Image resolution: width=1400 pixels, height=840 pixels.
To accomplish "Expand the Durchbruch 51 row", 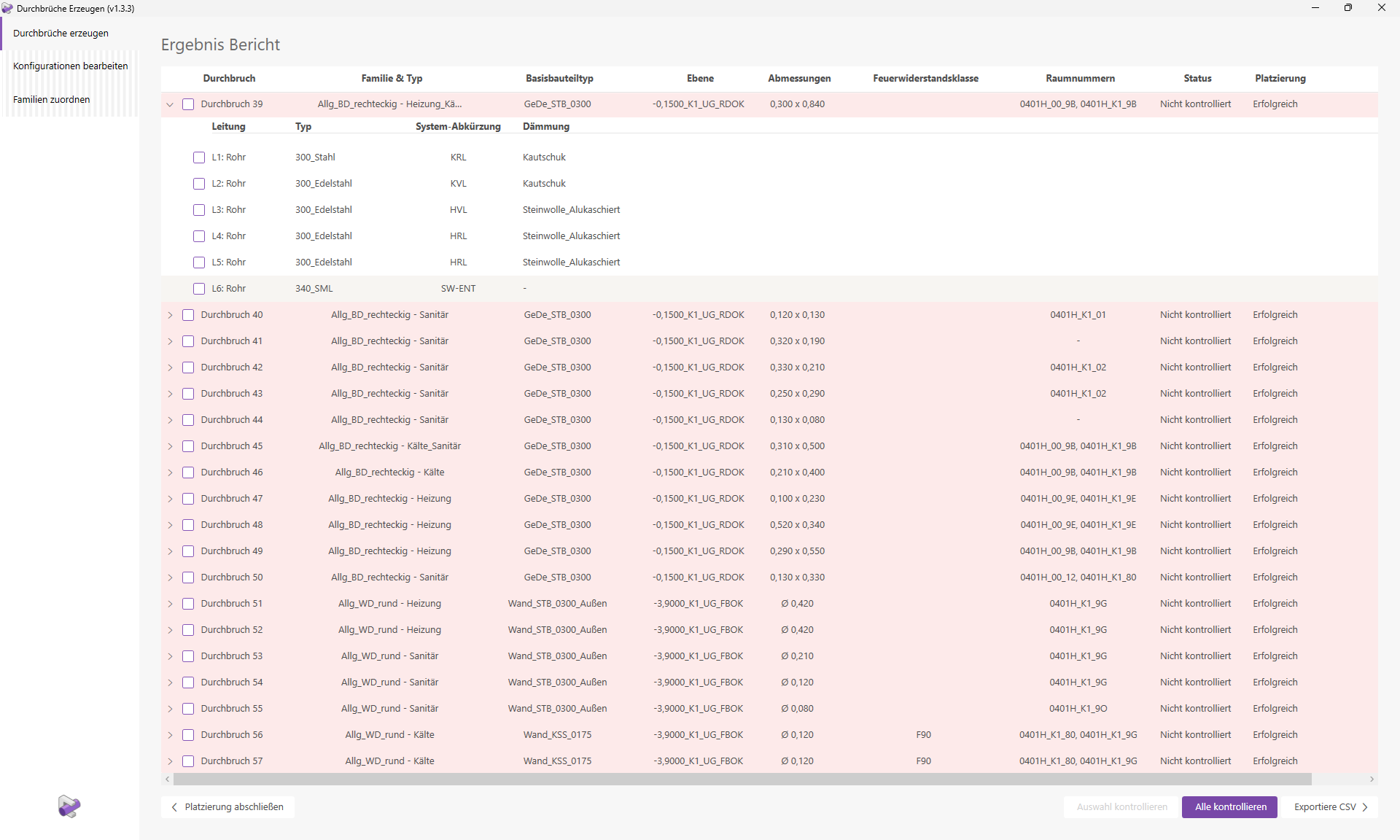I will coord(170,604).
